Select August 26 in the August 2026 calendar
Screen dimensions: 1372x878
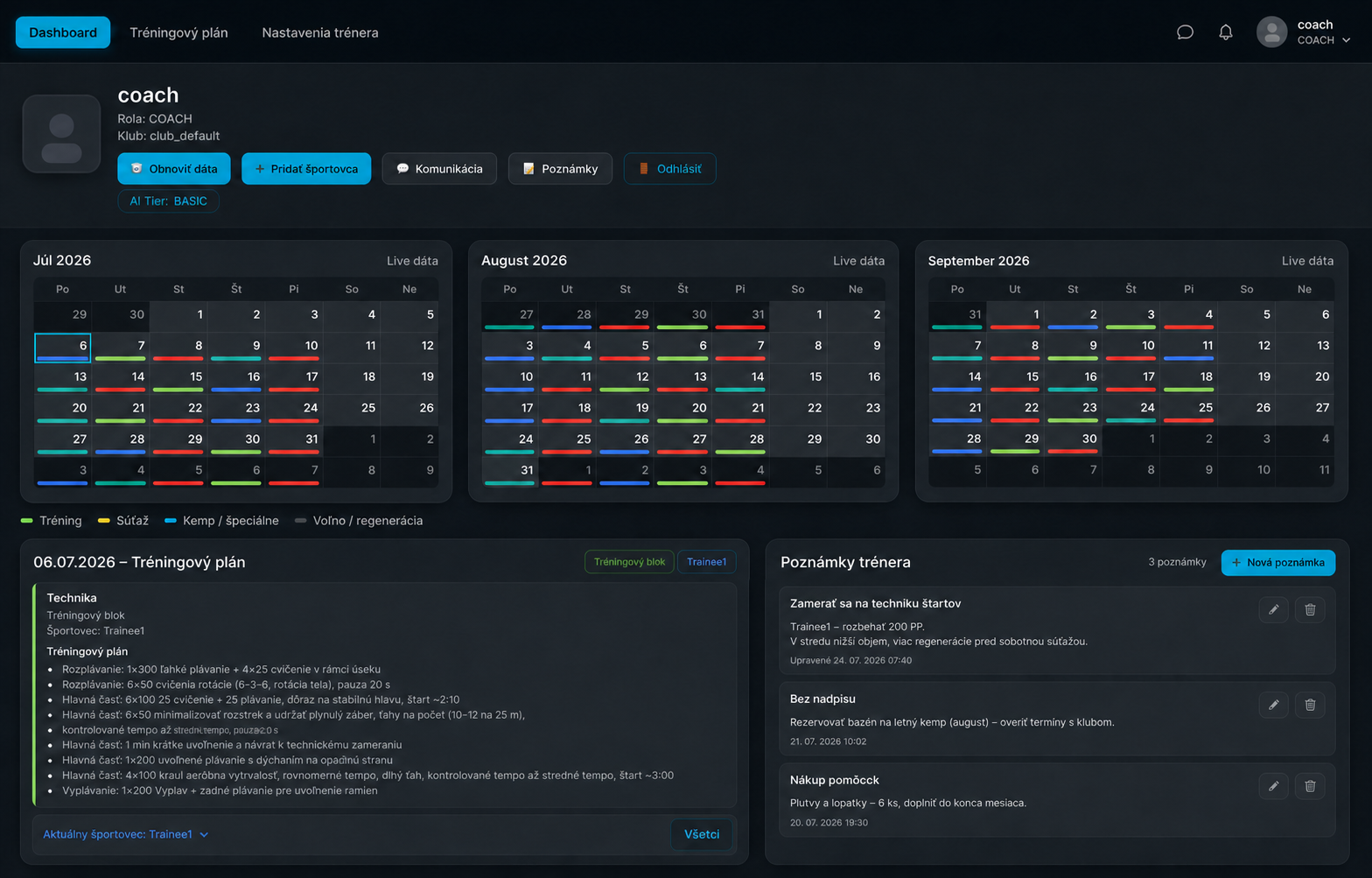625,441
